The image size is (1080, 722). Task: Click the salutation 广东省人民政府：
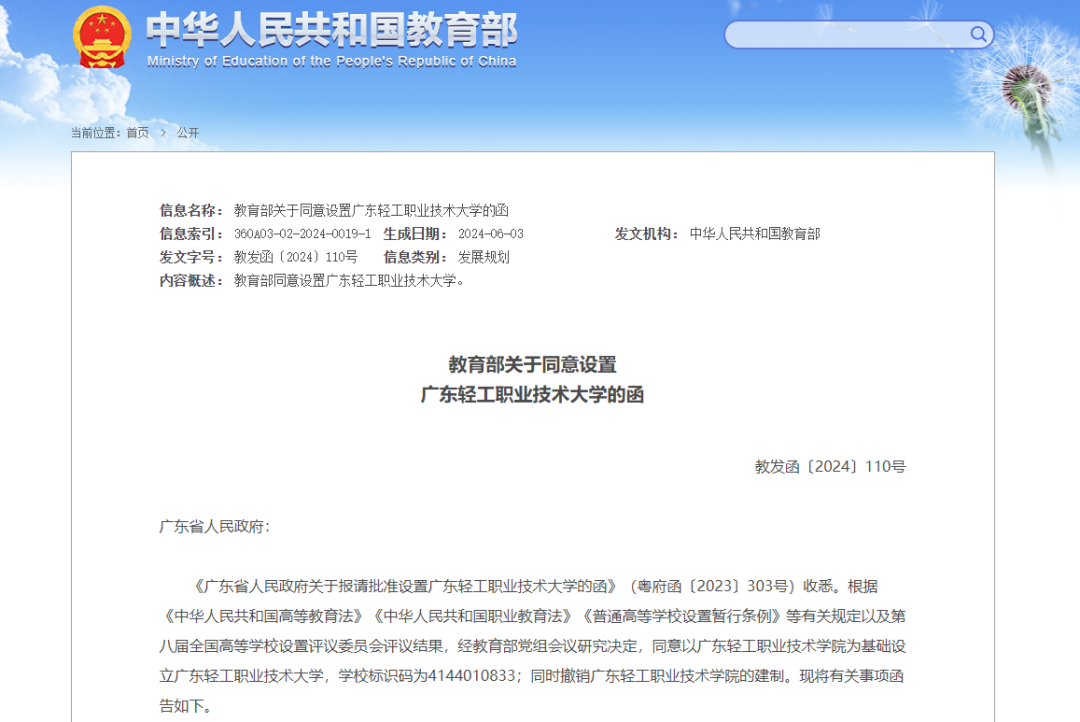coord(214,526)
